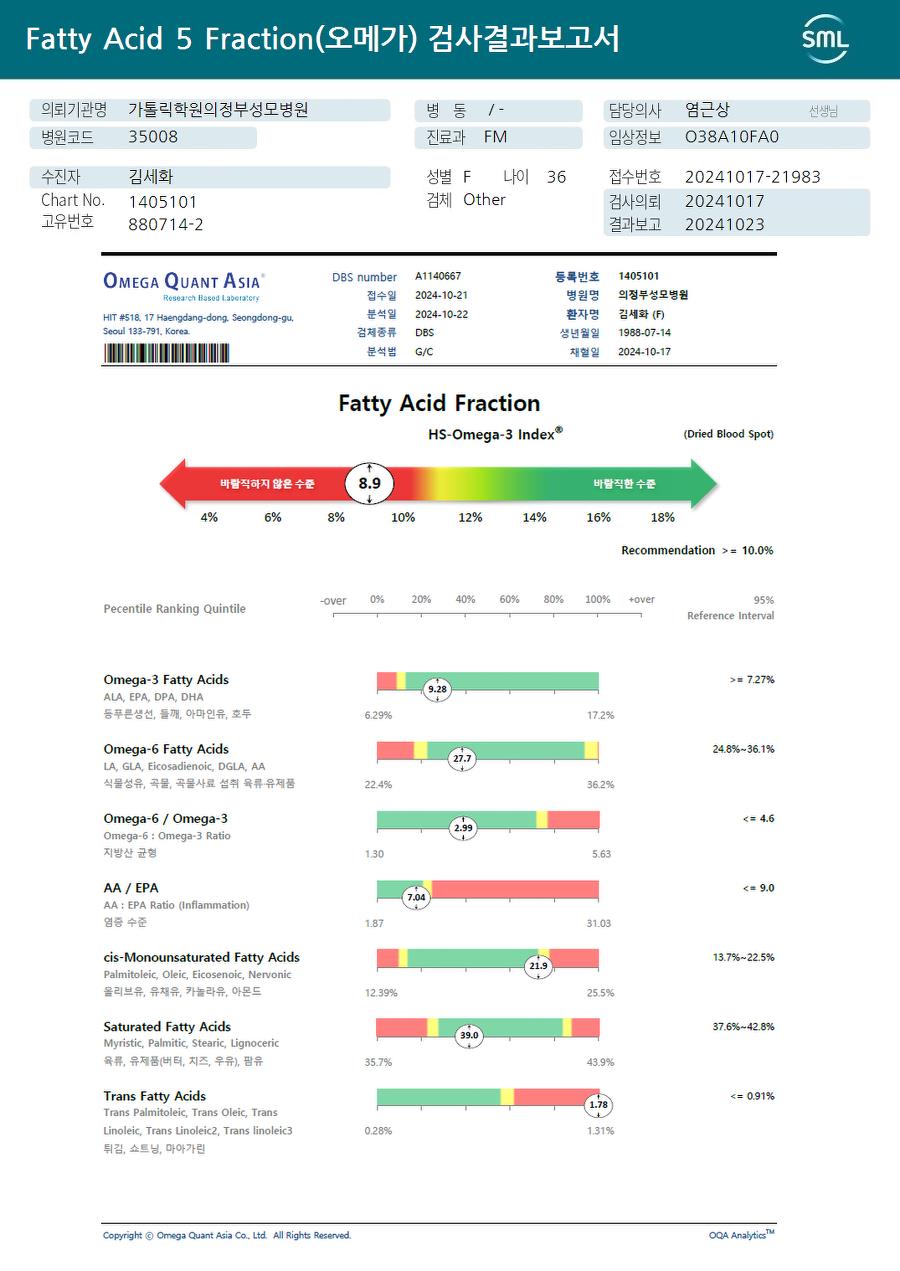Click the 39.0 Saturated Fatty Acids marker
The height and width of the screenshot is (1271, 900).
click(469, 1036)
